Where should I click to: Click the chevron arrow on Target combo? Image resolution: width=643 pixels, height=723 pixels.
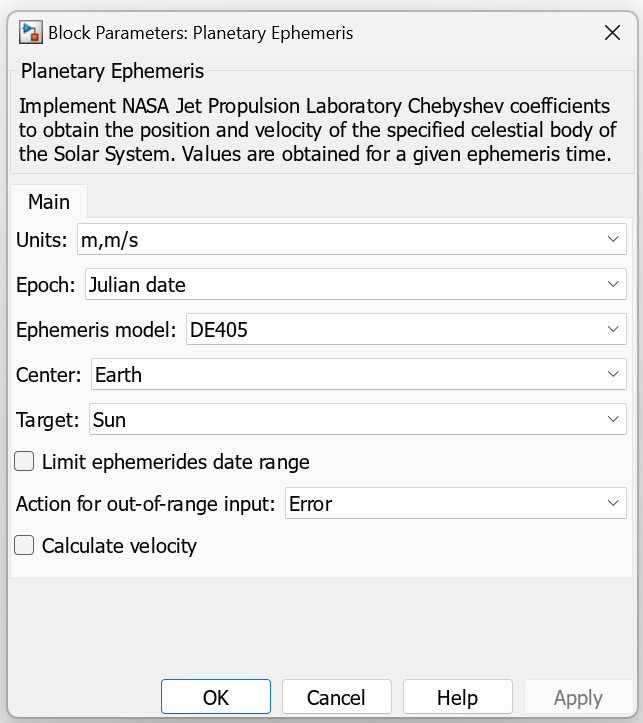pyautogui.click(x=614, y=420)
